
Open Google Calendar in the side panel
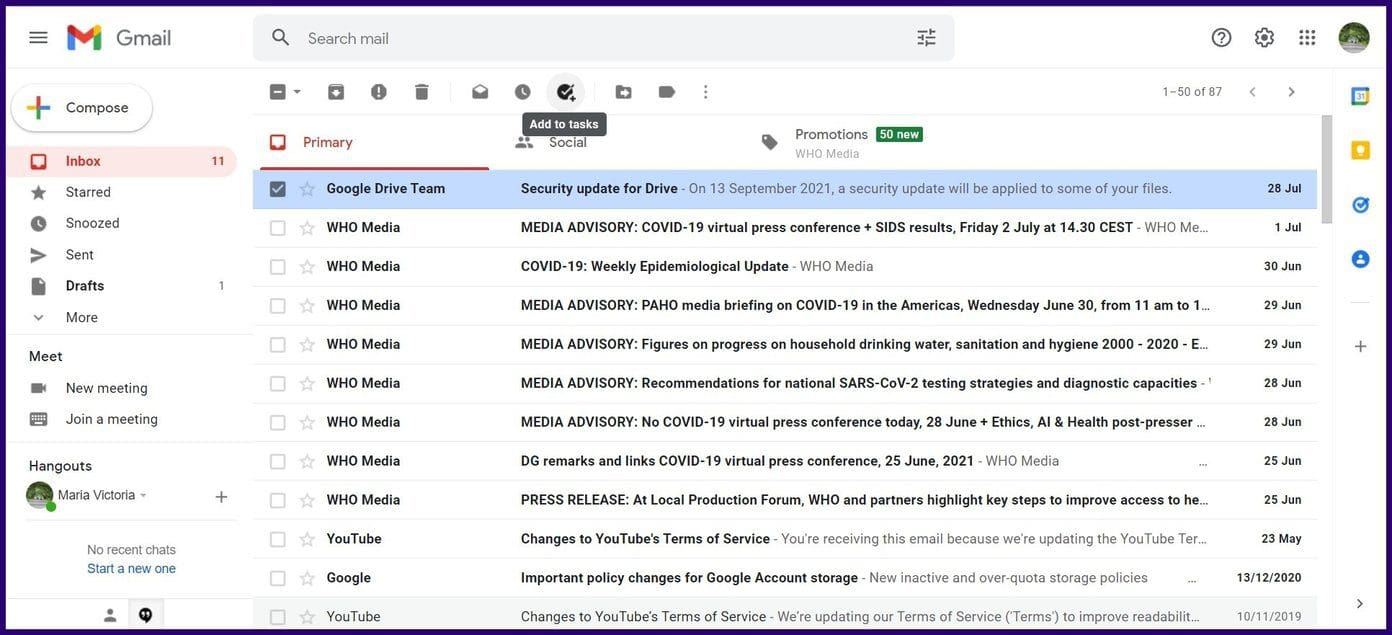(1360, 96)
